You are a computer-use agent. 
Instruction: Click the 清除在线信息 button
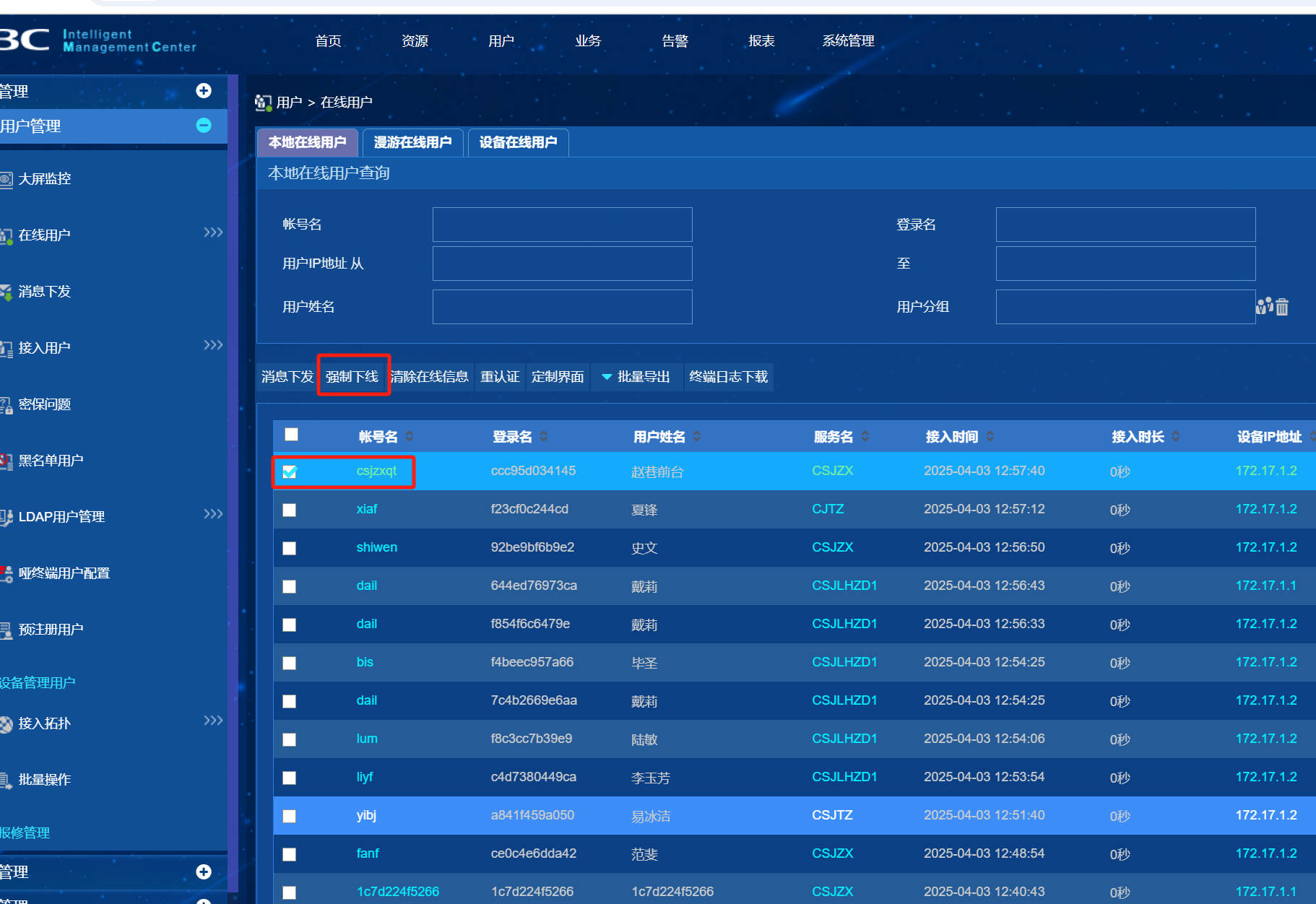430,377
